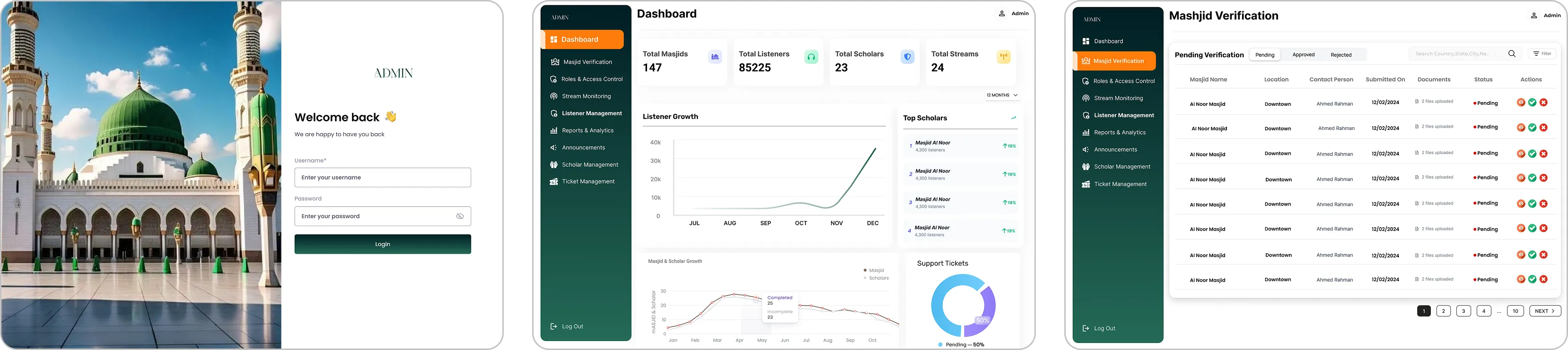The height and width of the screenshot is (350, 1568).
Task: Click the Admin user icon on Dashboard screen
Action: pos(1002,13)
